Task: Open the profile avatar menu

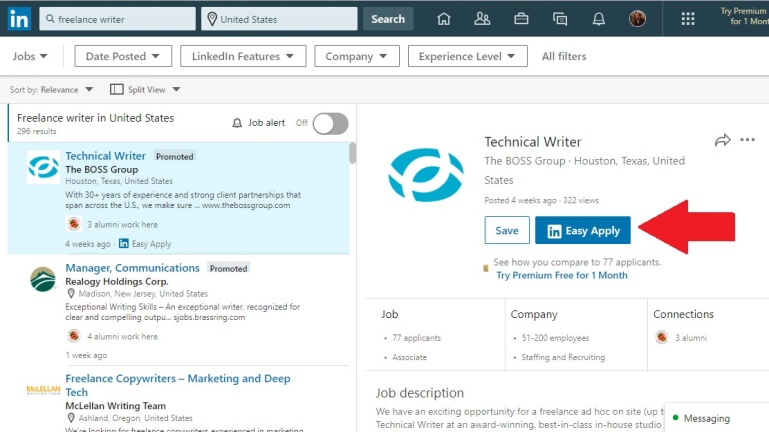Action: pyautogui.click(x=637, y=19)
